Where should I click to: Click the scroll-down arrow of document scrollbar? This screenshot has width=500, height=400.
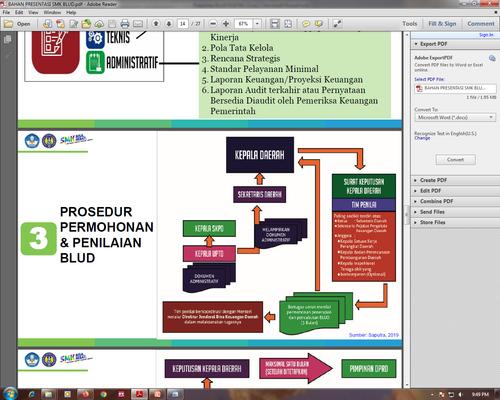(x=406, y=385)
